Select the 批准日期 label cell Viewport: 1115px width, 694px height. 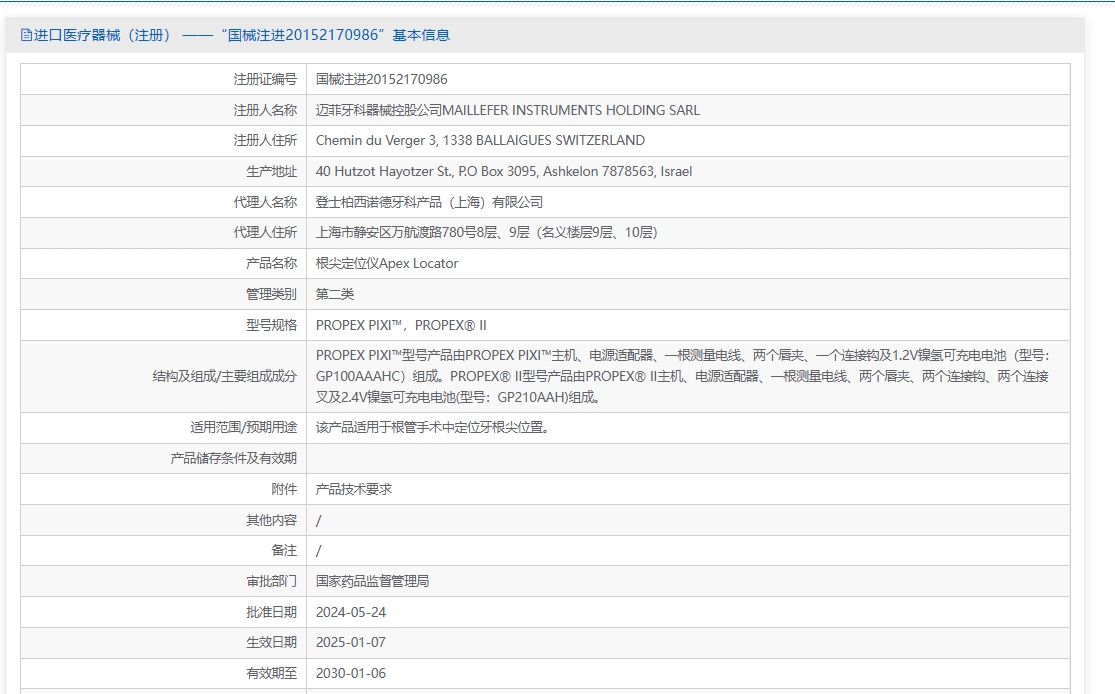click(164, 612)
